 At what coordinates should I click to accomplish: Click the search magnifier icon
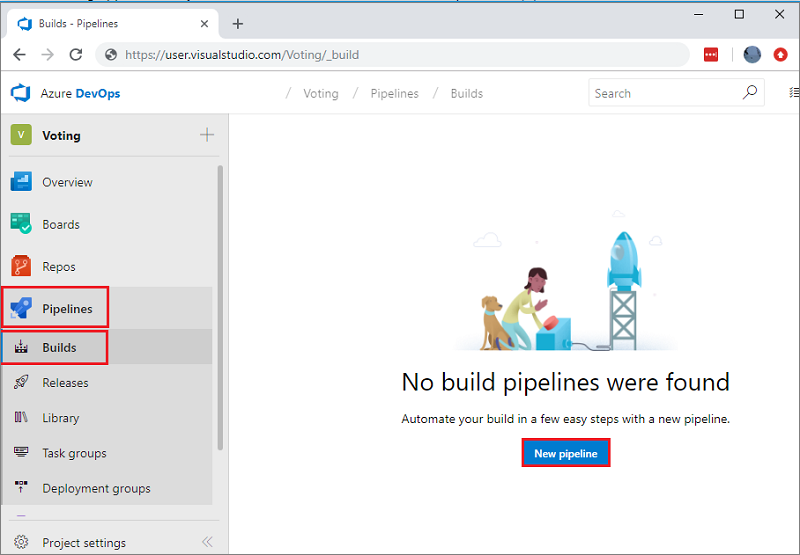click(749, 92)
